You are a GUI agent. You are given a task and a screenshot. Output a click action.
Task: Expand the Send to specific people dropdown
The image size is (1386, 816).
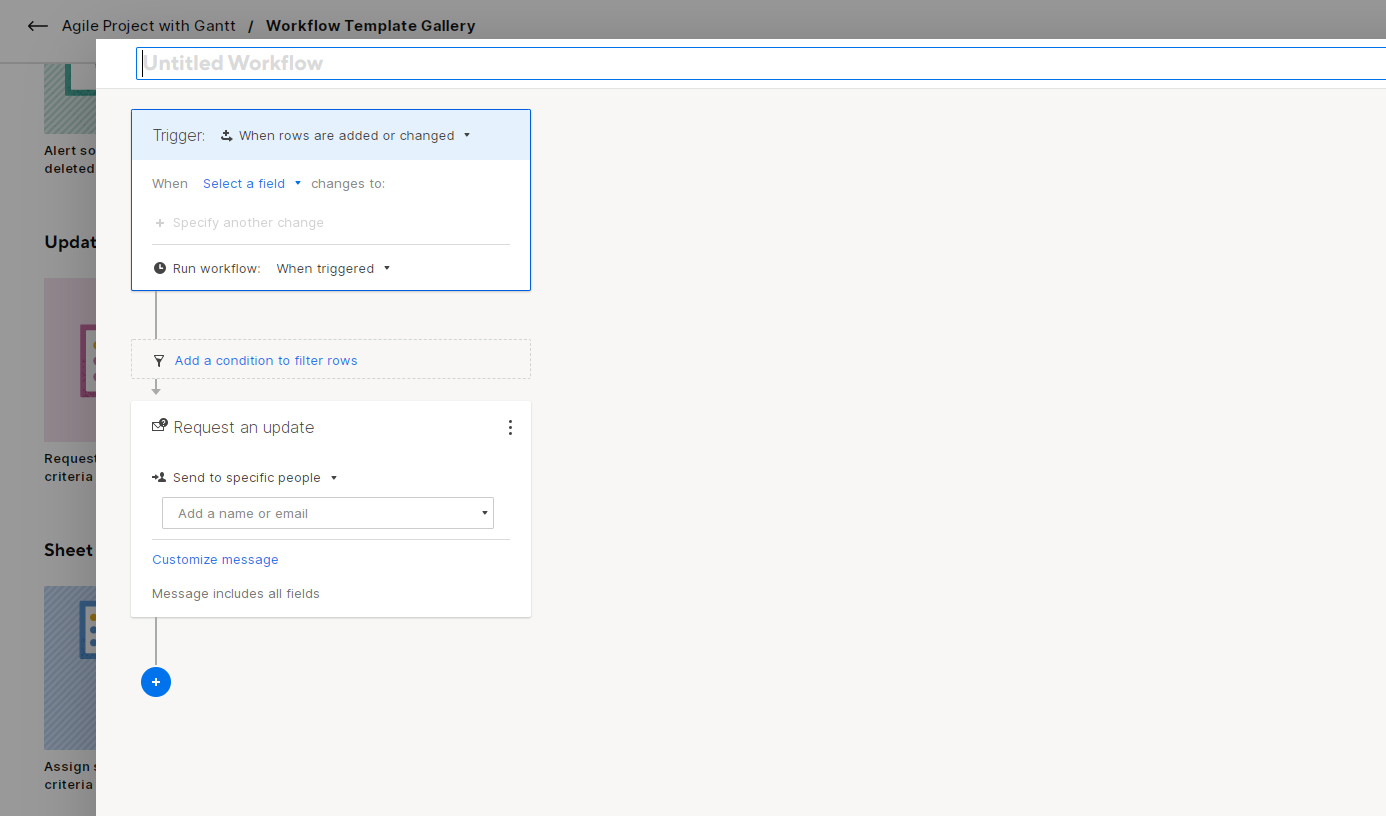coord(255,478)
